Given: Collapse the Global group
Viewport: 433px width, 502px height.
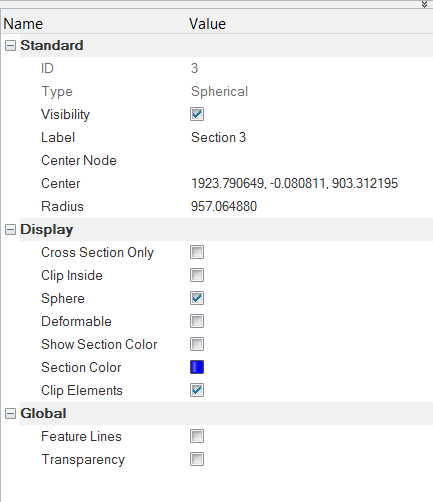Looking at the screenshot, I should pos(10,414).
